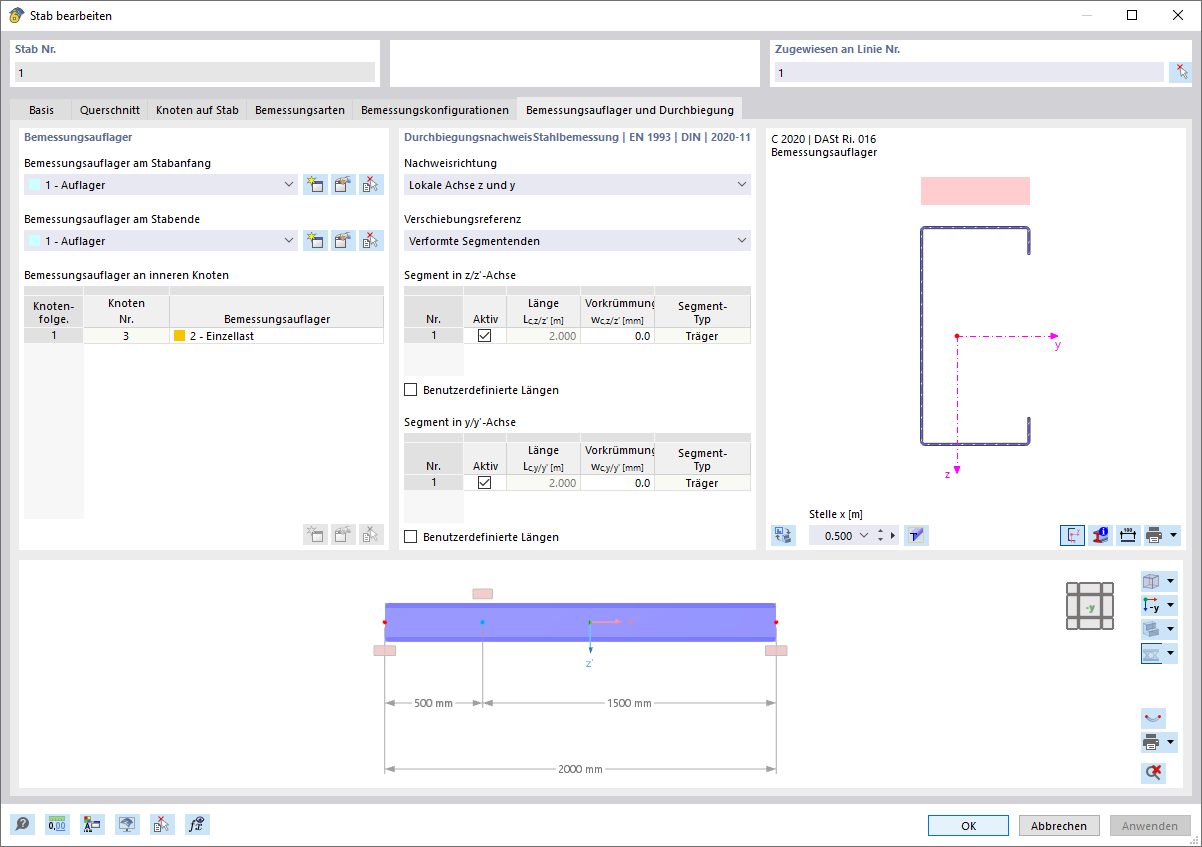The width and height of the screenshot is (1202, 847).
Task: Click Vorkrümmung 0.0 cell in z/z' table
Action: [617, 336]
